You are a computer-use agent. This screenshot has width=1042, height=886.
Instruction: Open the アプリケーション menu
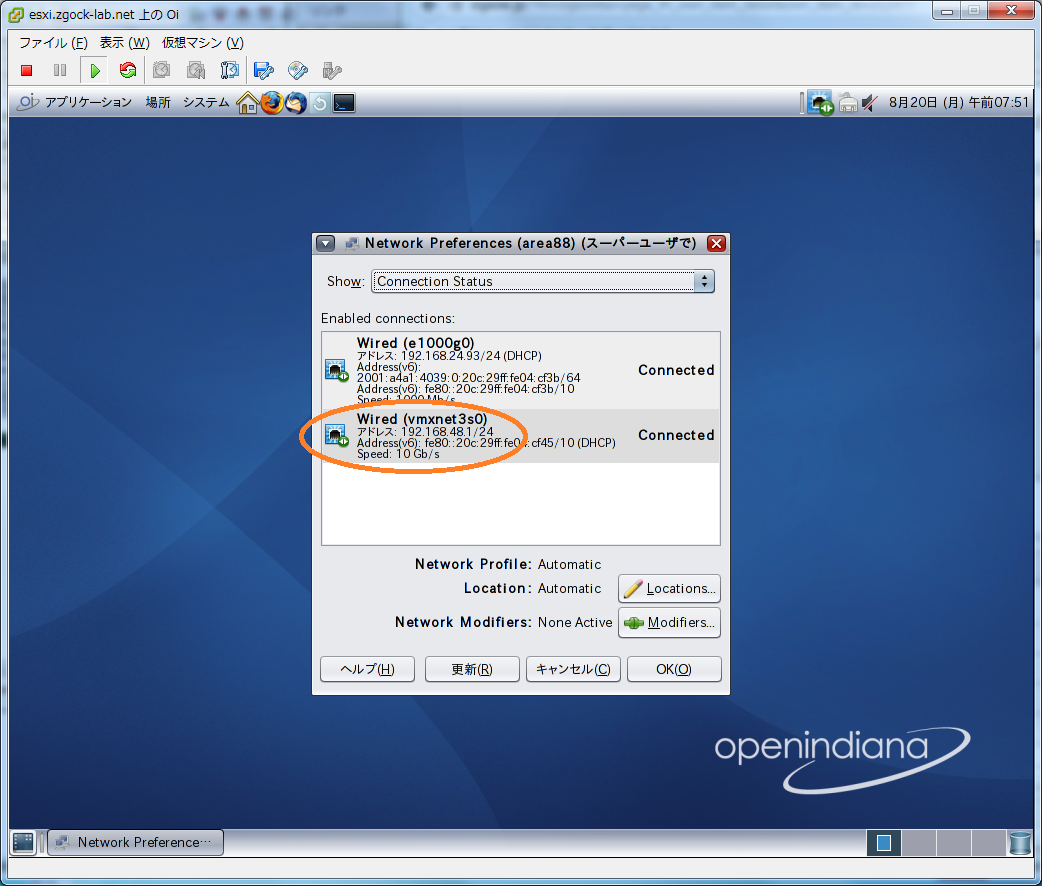tap(88, 102)
